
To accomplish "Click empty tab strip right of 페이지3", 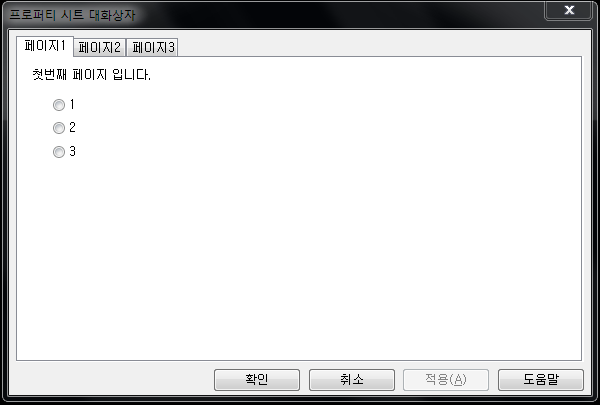I will click(x=379, y=47).
